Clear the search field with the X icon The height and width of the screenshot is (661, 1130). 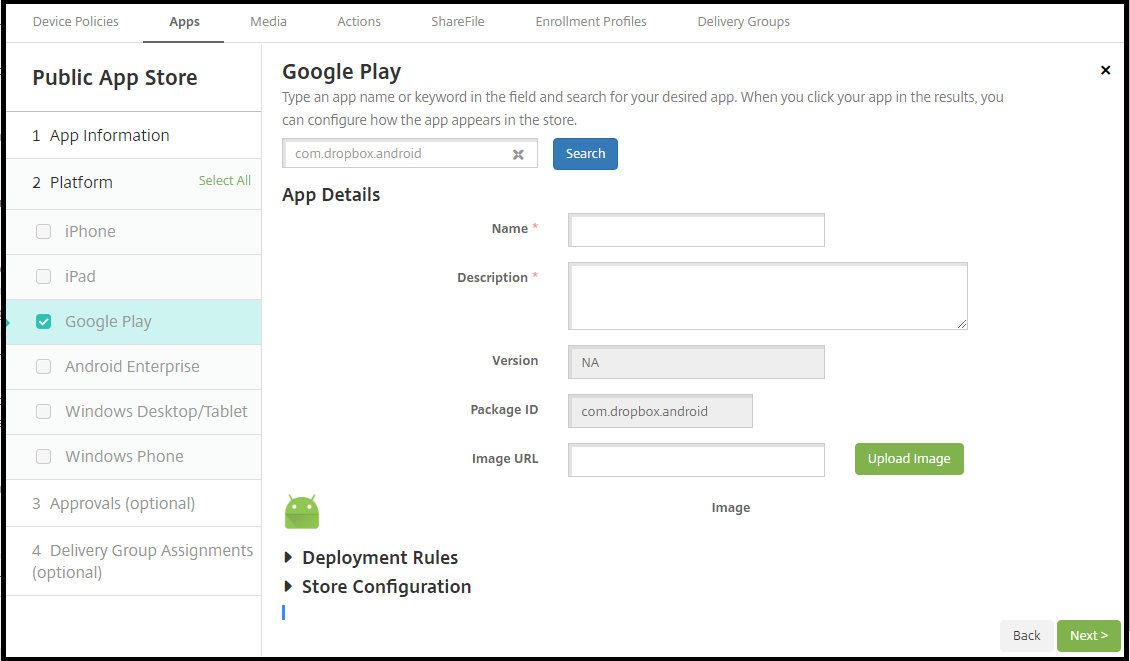click(x=518, y=154)
